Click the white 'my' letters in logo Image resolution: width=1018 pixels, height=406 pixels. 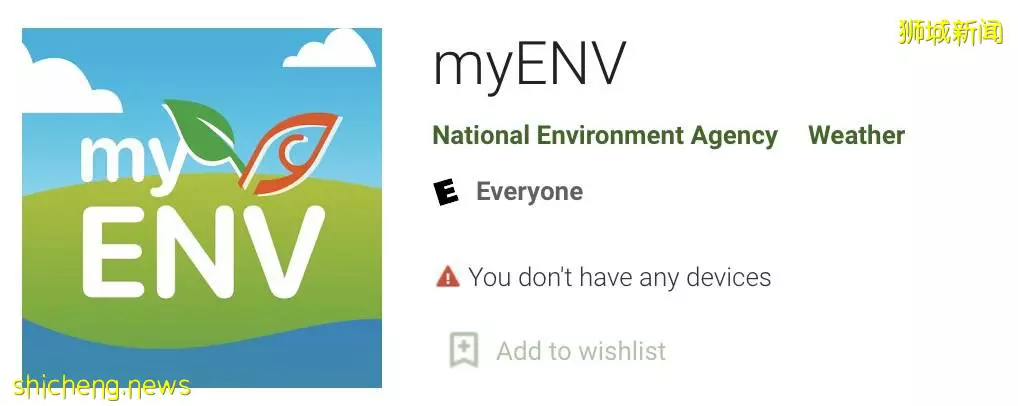pos(127,161)
